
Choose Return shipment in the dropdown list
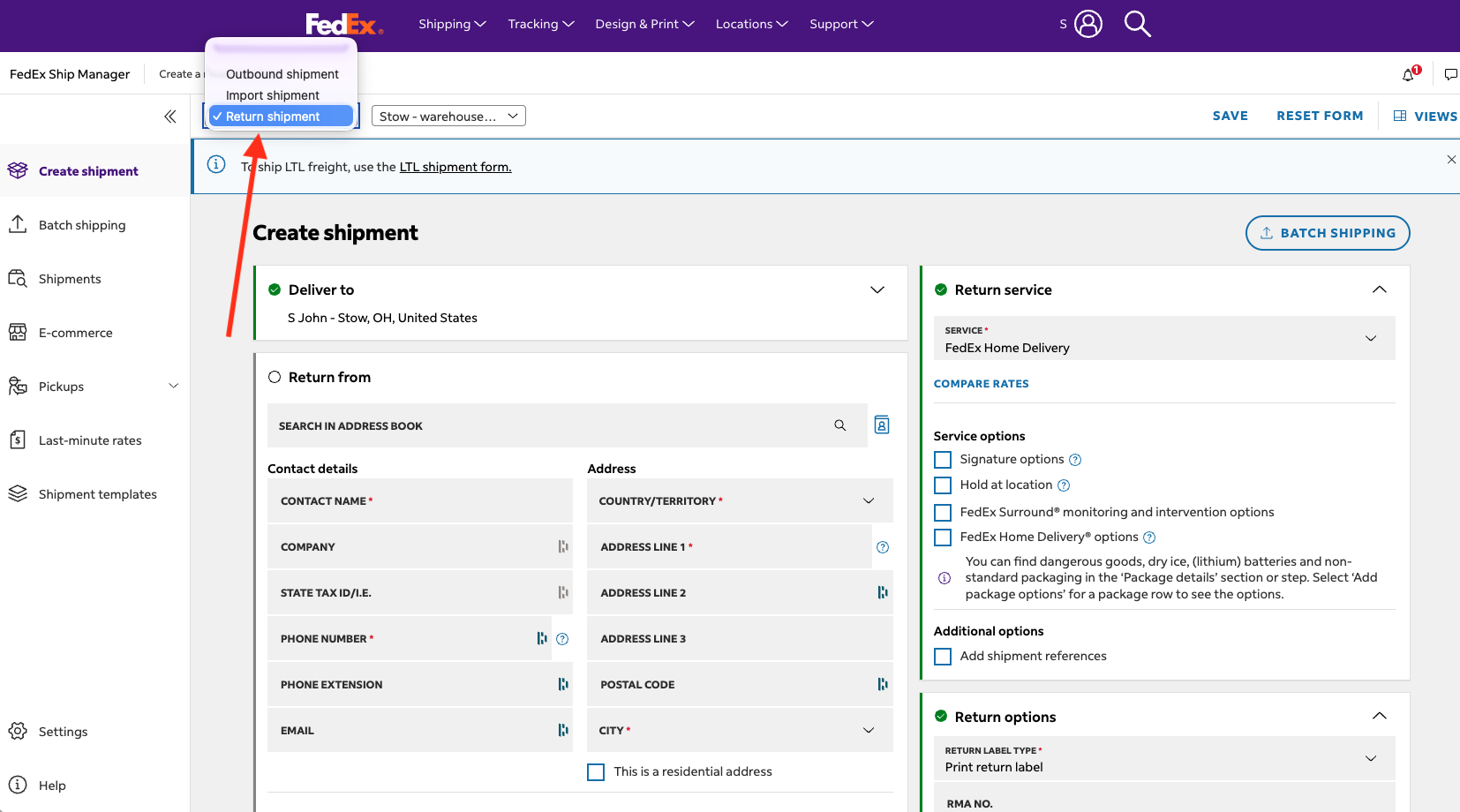[x=282, y=117]
